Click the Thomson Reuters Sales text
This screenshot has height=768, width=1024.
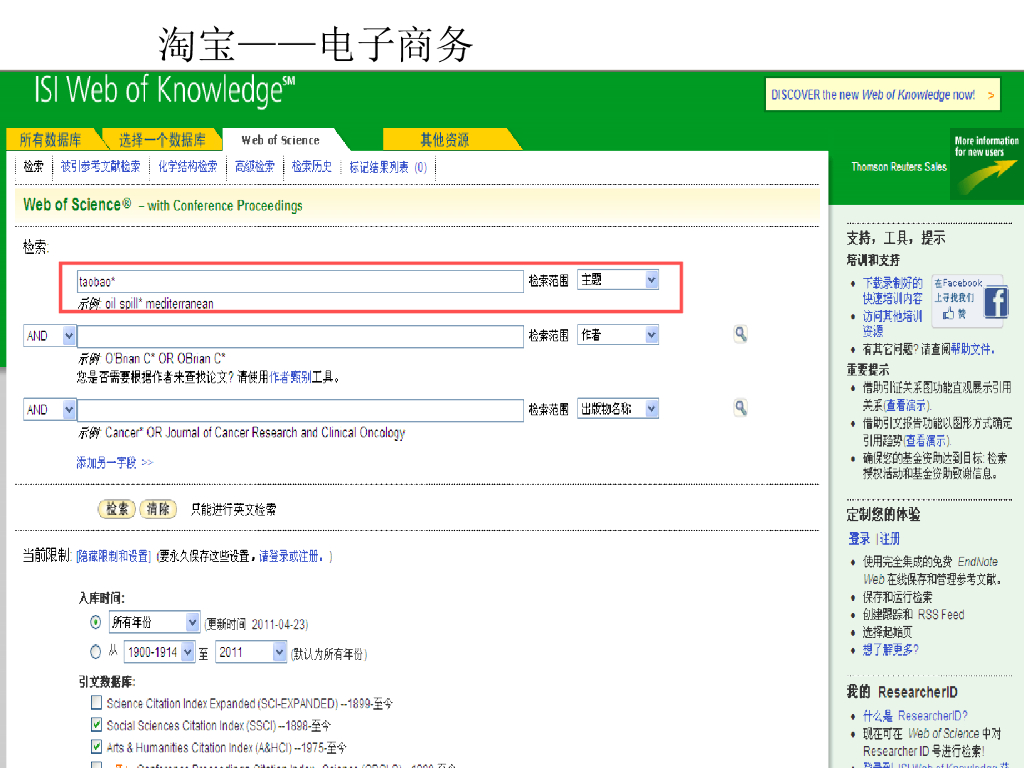(x=899, y=167)
